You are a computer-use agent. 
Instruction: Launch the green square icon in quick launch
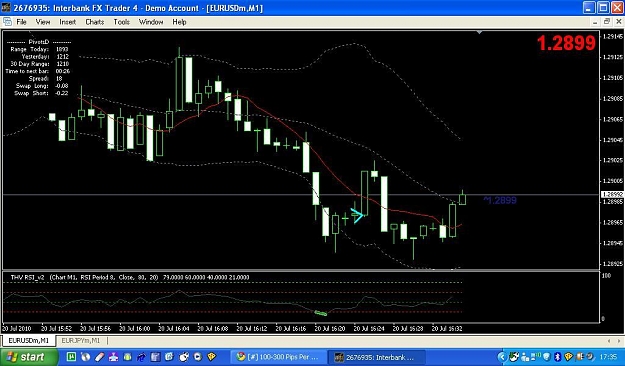128,356
